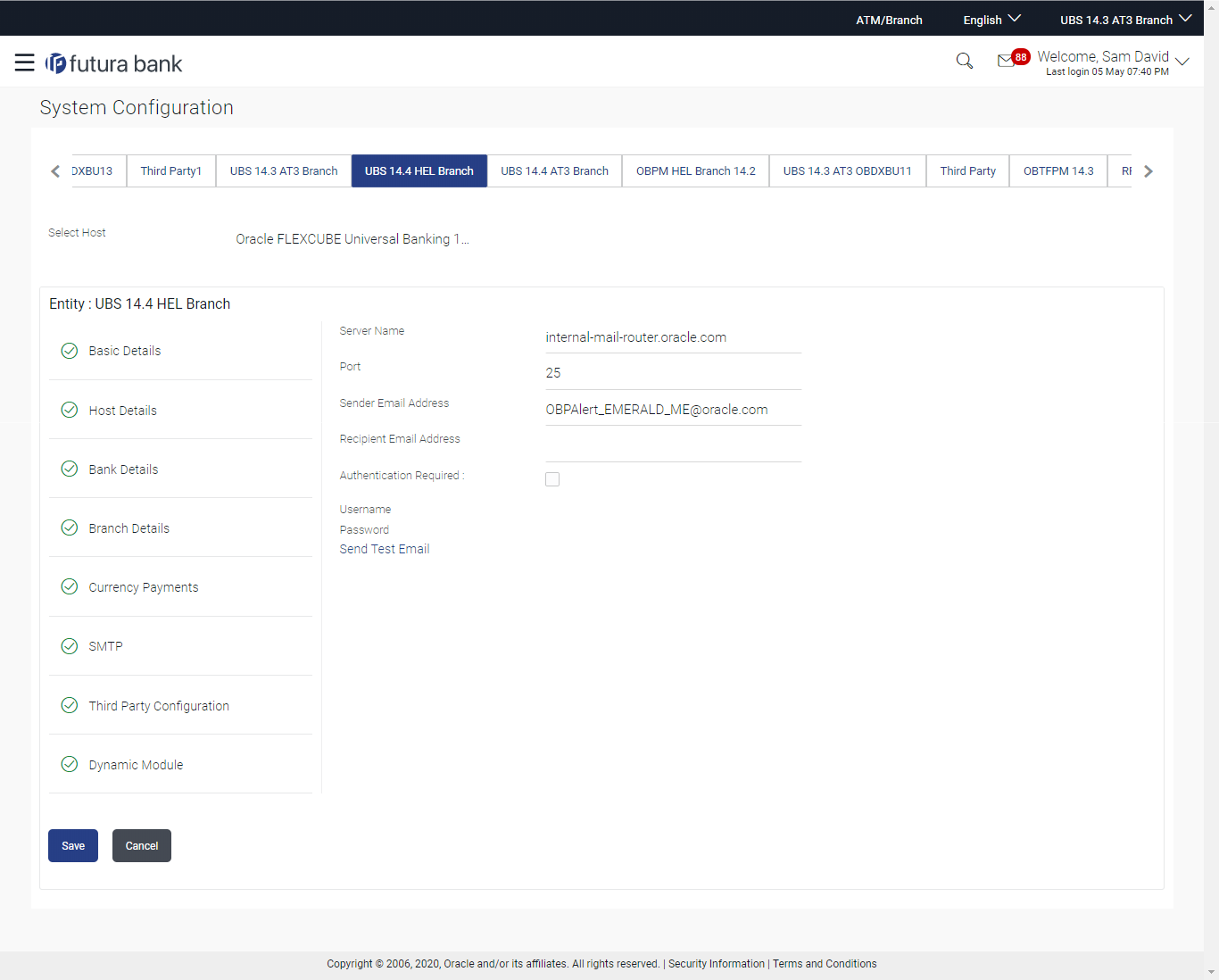Click the Port input field

(x=673, y=373)
